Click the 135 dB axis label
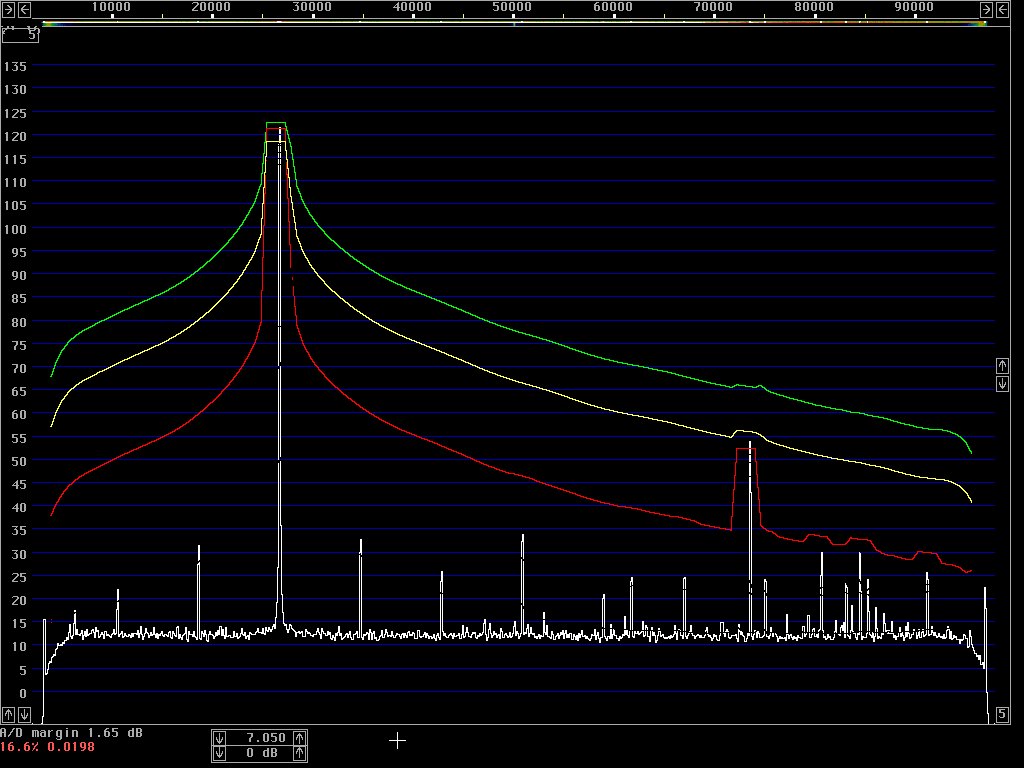The height and width of the screenshot is (768, 1024). point(15,67)
